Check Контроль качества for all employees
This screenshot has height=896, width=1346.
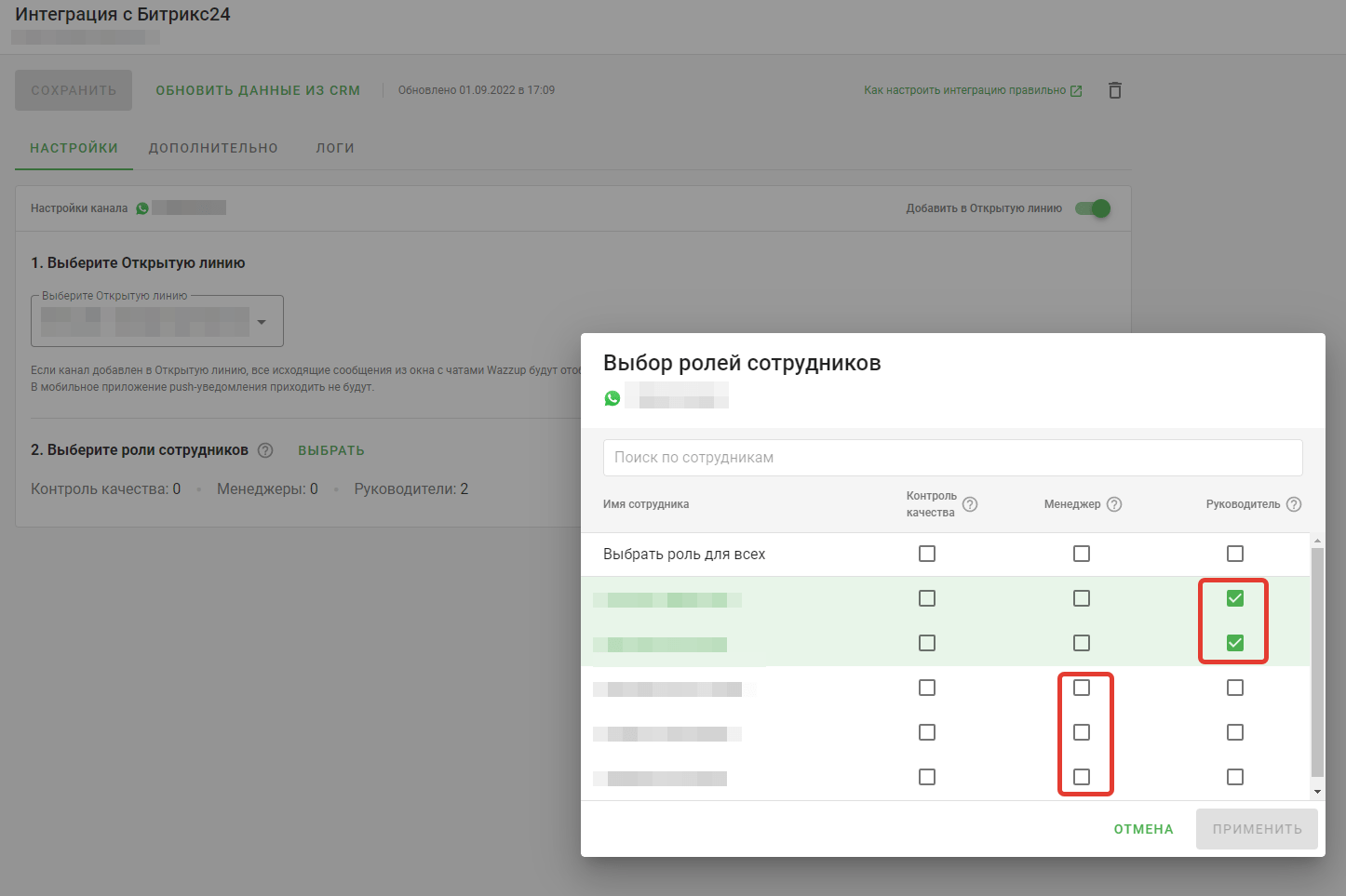coord(927,554)
